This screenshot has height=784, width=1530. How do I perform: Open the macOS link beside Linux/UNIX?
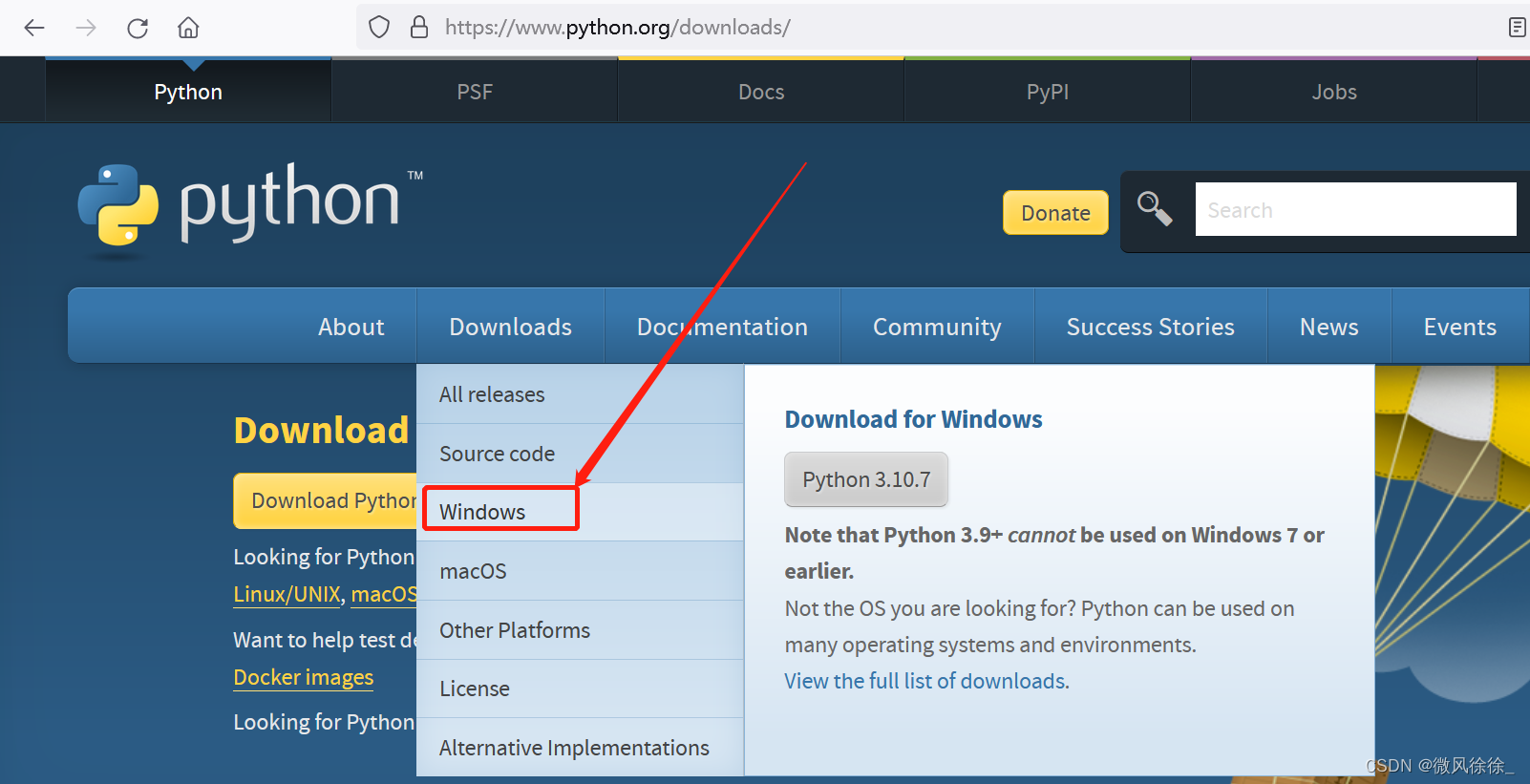coord(384,594)
